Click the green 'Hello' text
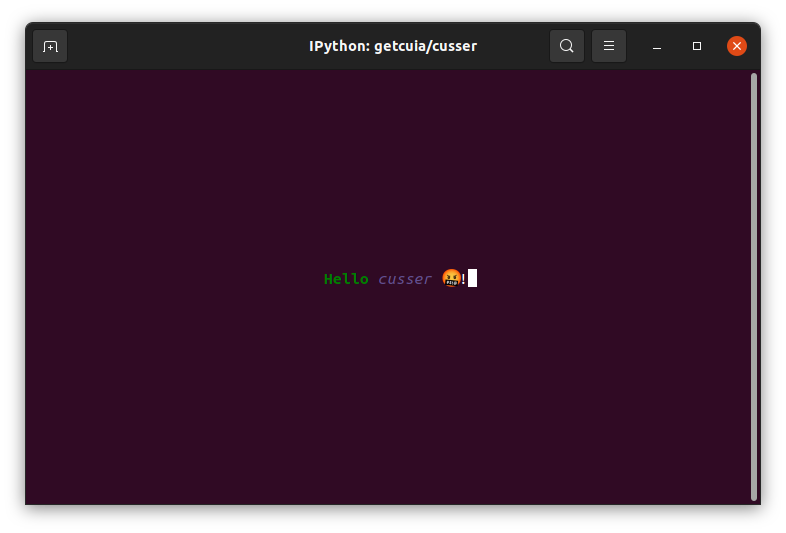Image resolution: width=786 pixels, height=533 pixels. (x=346, y=279)
